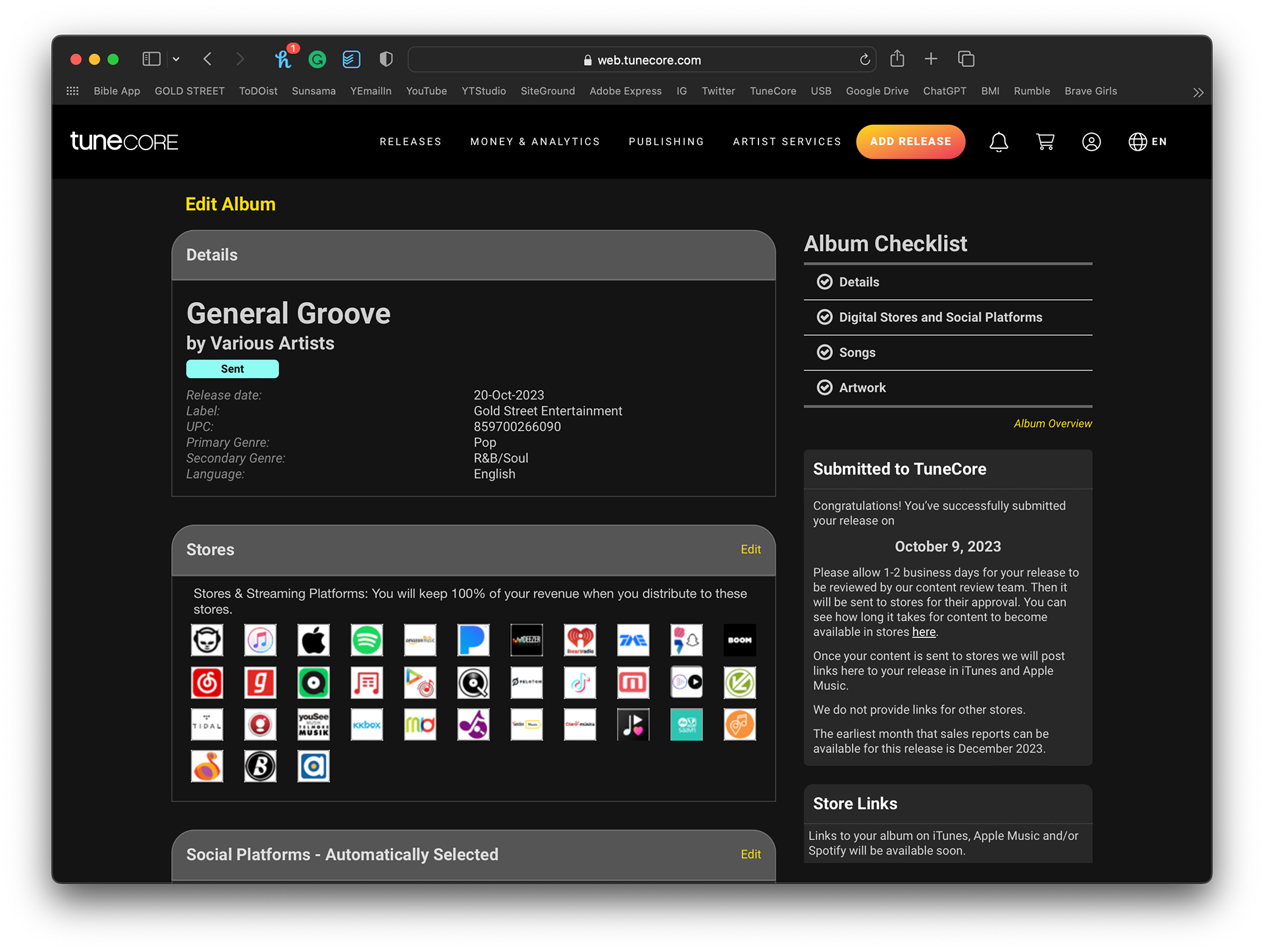Click the BOOM store icon

(x=740, y=640)
